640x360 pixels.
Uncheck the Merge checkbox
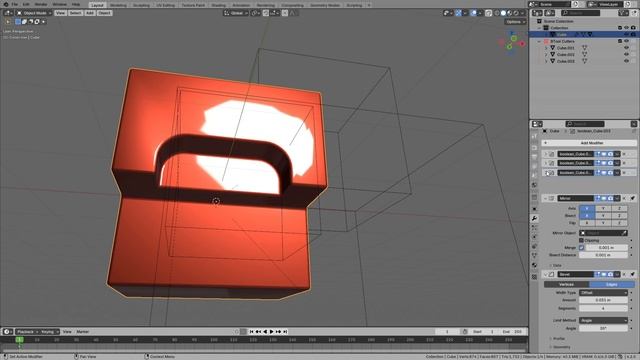(x=582, y=248)
